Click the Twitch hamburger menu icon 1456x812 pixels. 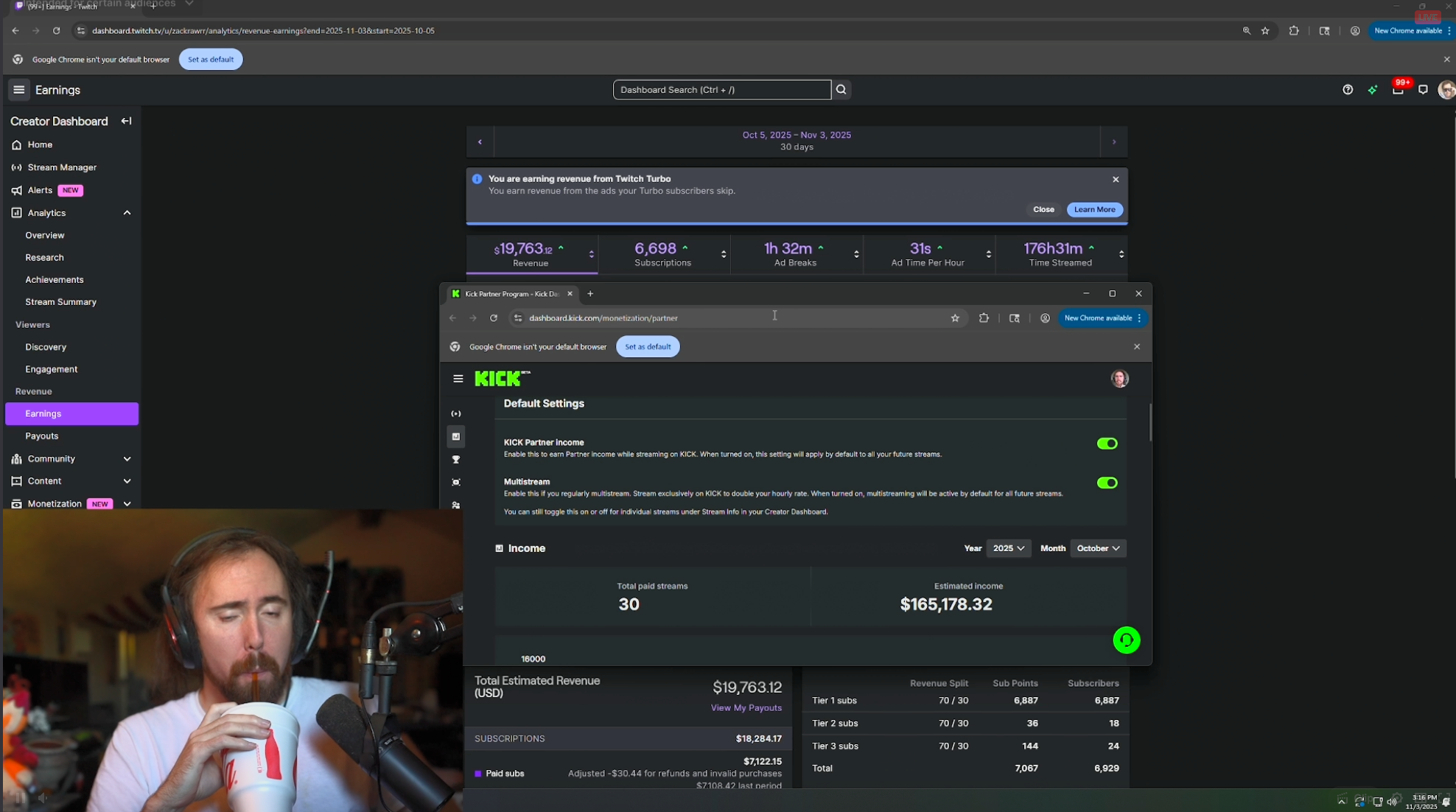coord(19,90)
